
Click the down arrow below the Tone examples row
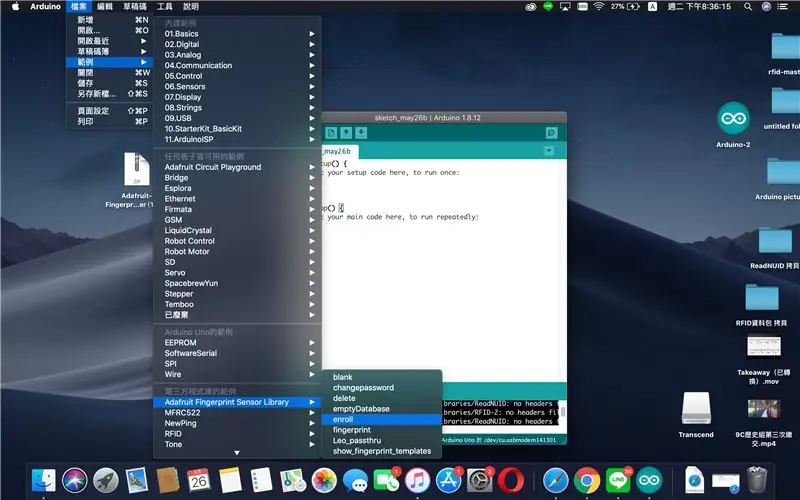[x=237, y=453]
